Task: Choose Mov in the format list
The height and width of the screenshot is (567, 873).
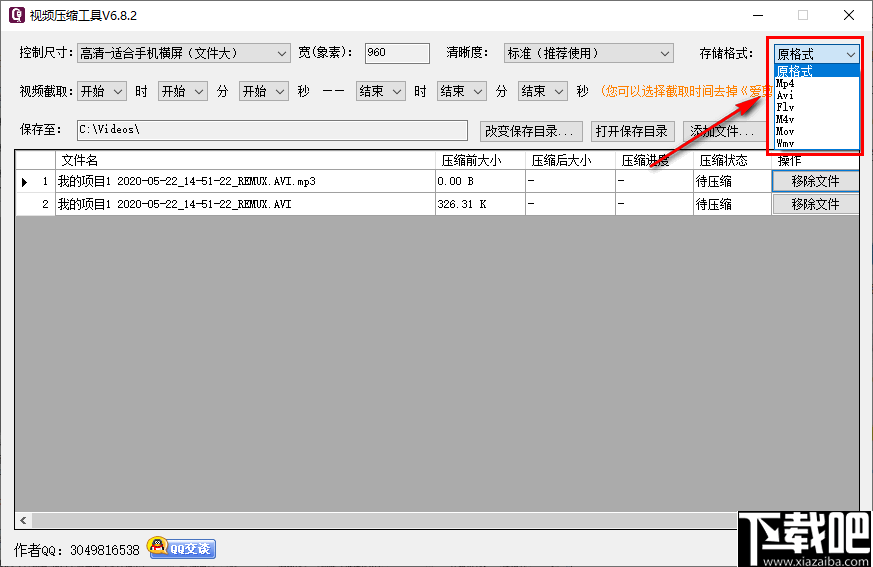Action: coord(816,131)
